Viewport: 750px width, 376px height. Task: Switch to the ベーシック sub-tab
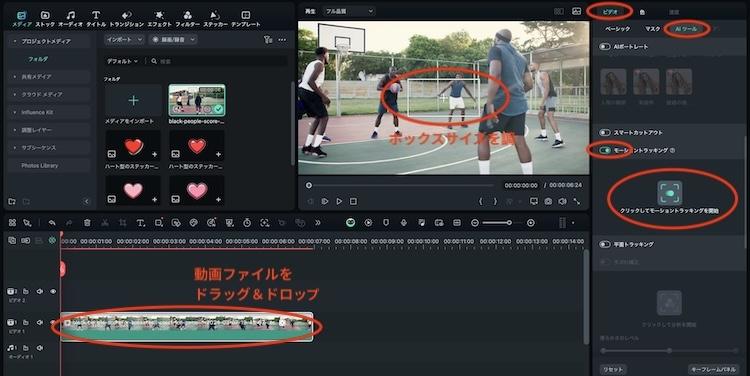[x=617, y=29]
